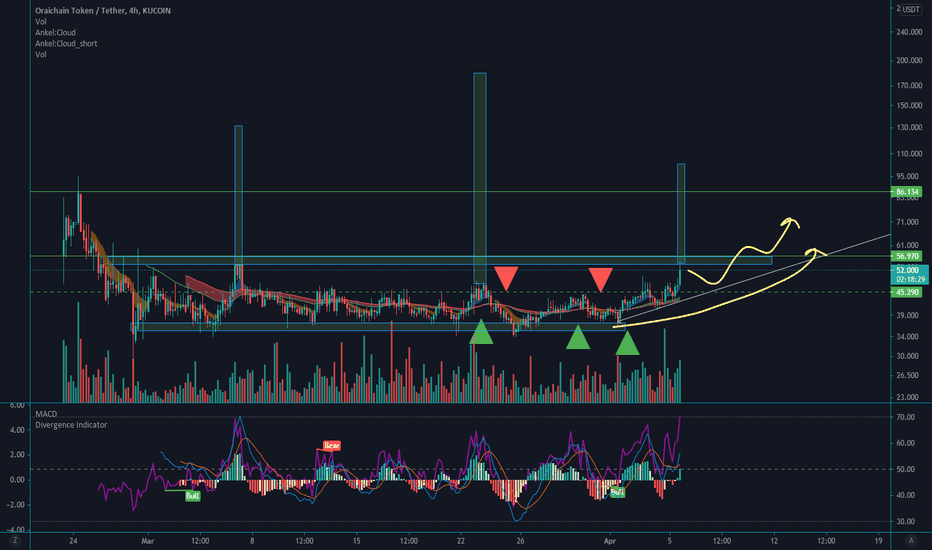The height and width of the screenshot is (550, 932).
Task: Click the 86.134 price level label
Action: tap(907, 191)
